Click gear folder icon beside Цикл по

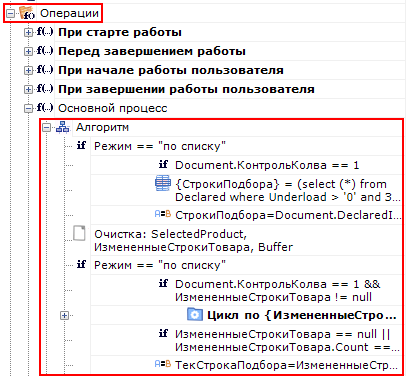(x=195, y=315)
